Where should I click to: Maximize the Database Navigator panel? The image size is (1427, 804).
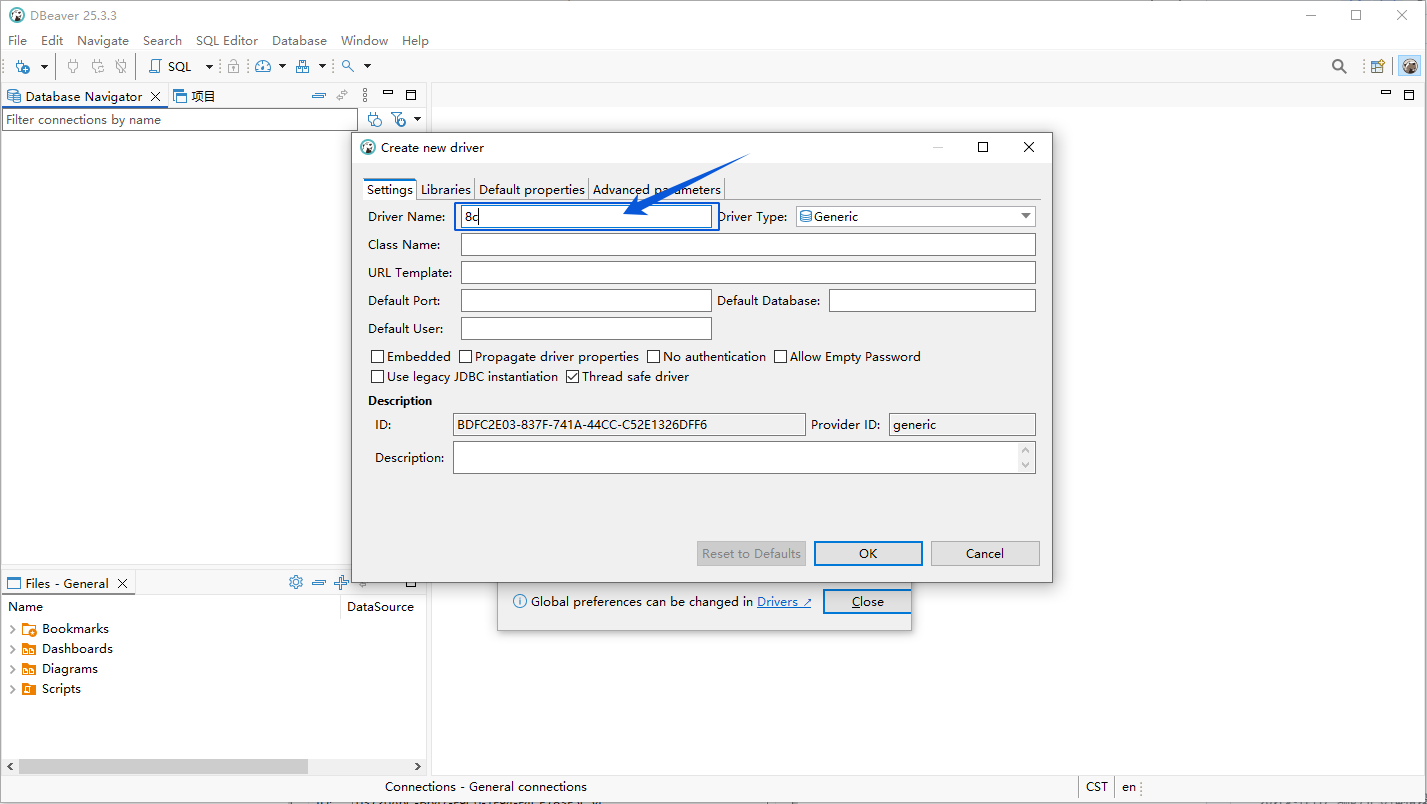click(x=411, y=95)
